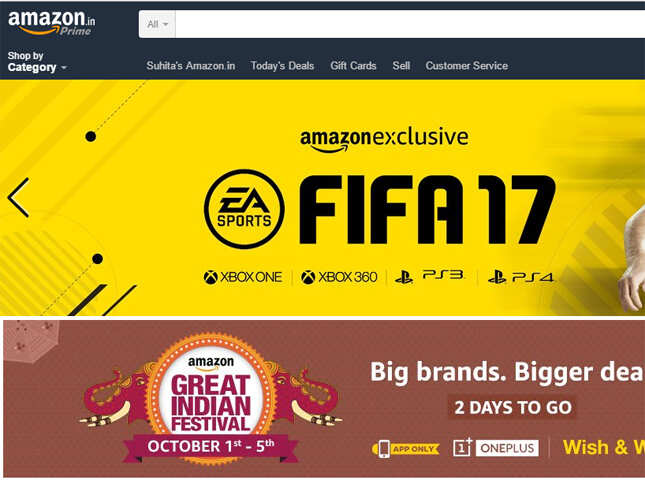Show previous banner with left arrow
The image size is (645, 480).
(19, 197)
